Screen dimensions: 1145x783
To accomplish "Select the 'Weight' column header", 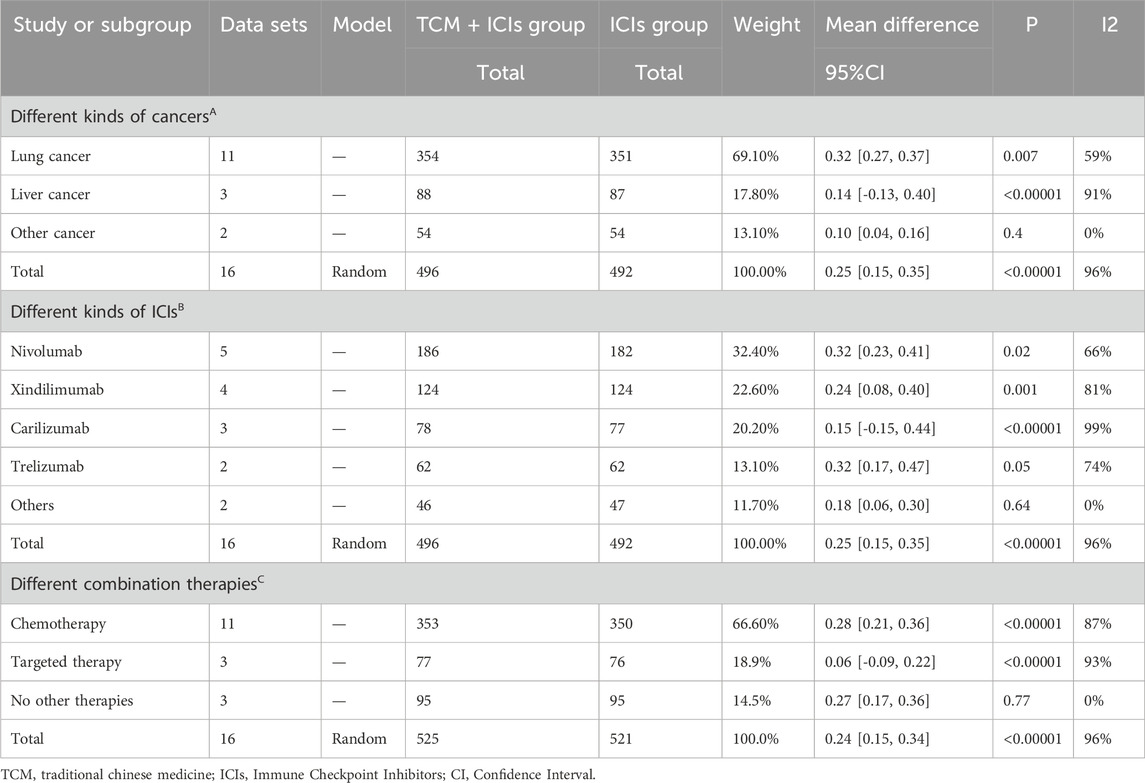I will tap(766, 25).
